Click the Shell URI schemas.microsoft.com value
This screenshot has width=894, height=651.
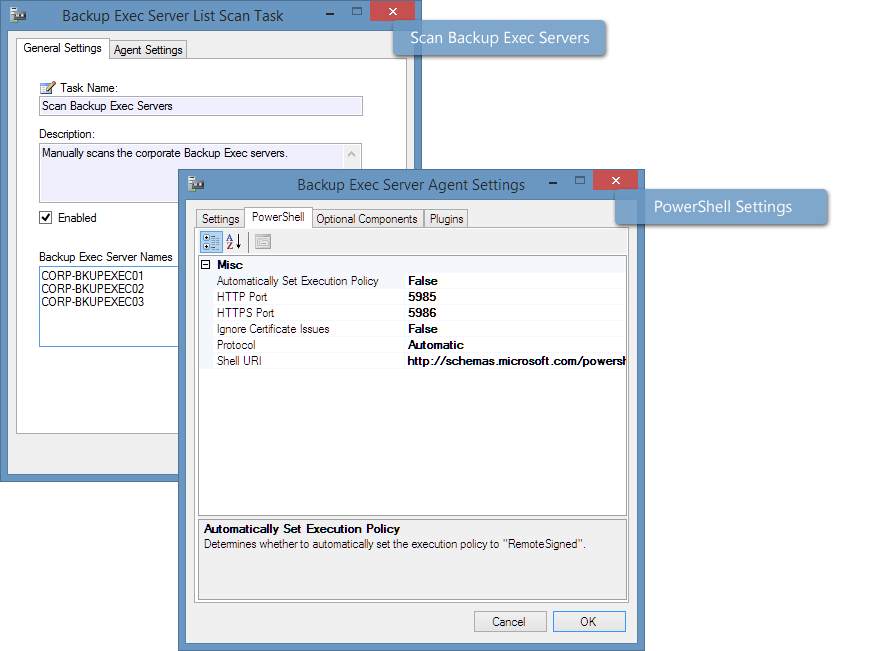[516, 360]
